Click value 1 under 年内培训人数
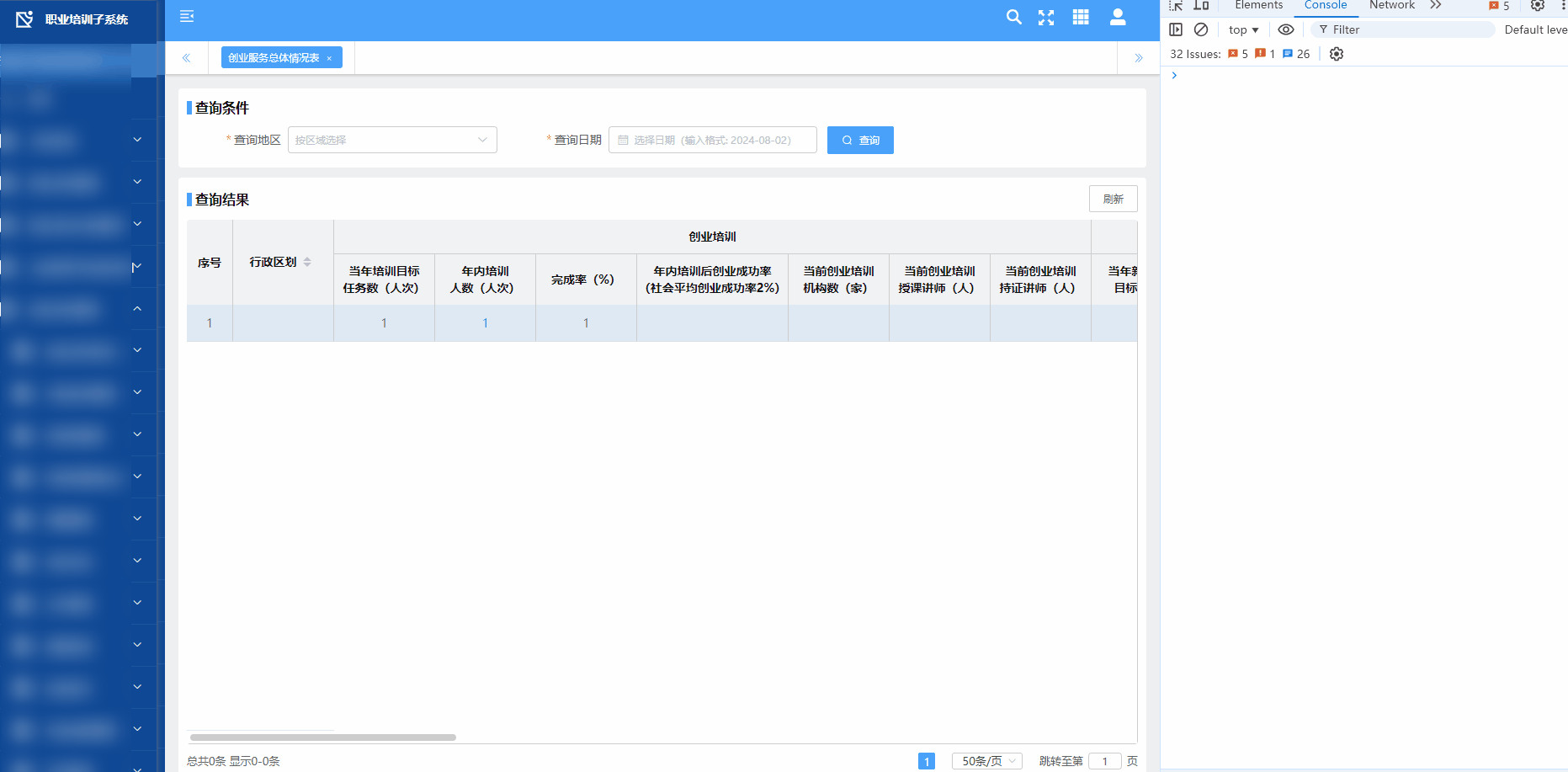Viewport: 1568px width, 772px height. point(485,323)
